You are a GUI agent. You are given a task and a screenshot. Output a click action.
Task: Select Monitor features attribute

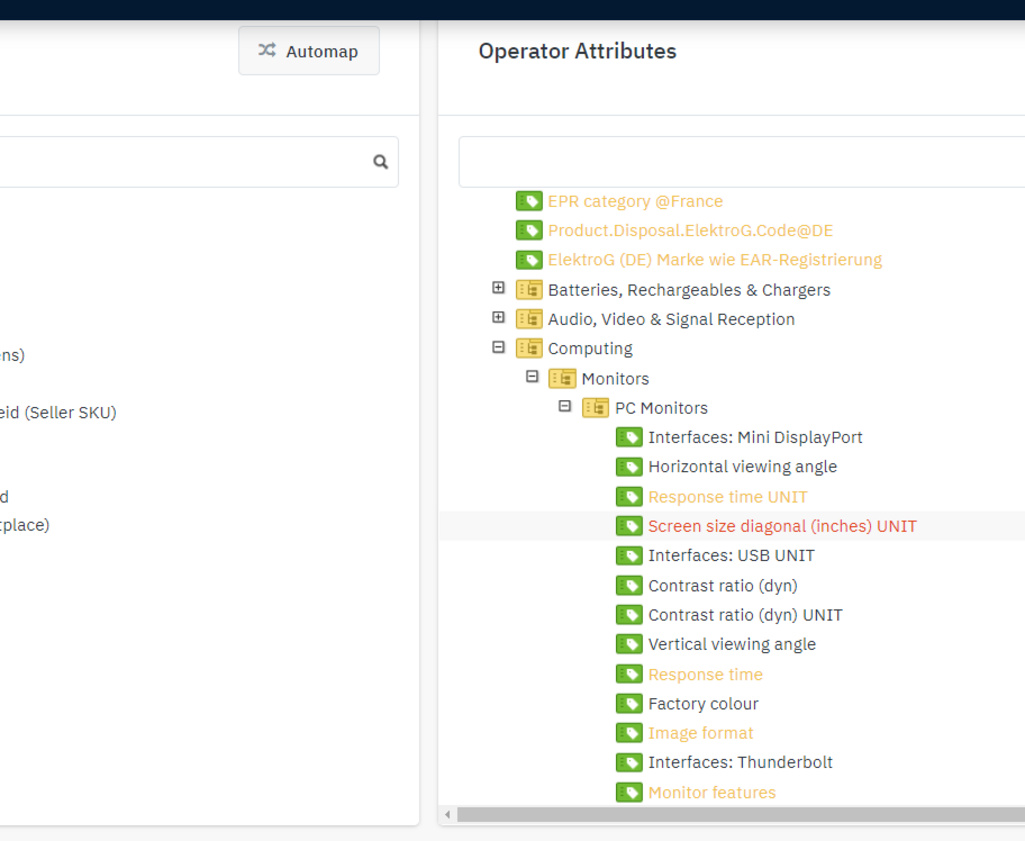[x=712, y=793]
